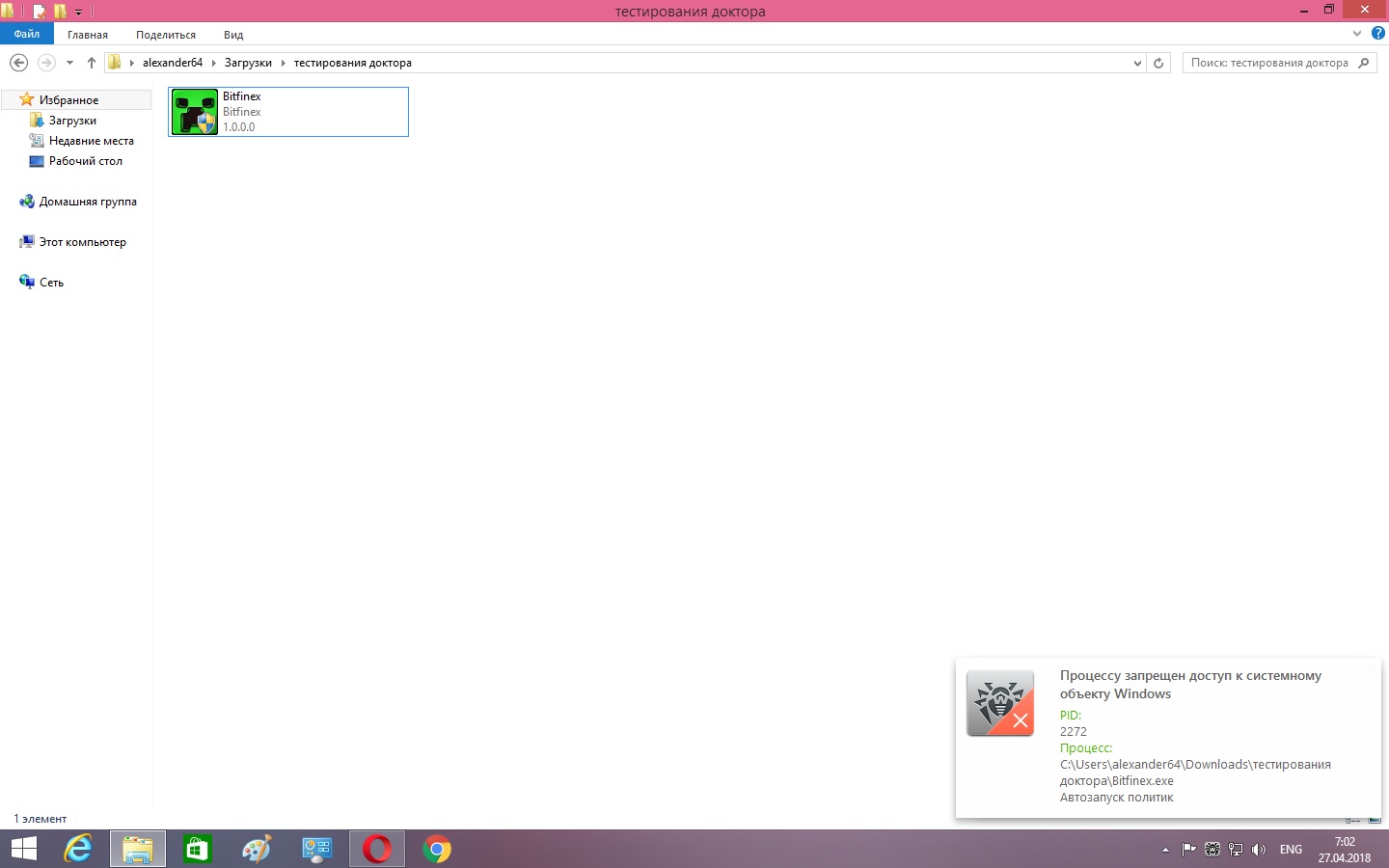Navigate to alexander64 in the breadcrumb

173,63
